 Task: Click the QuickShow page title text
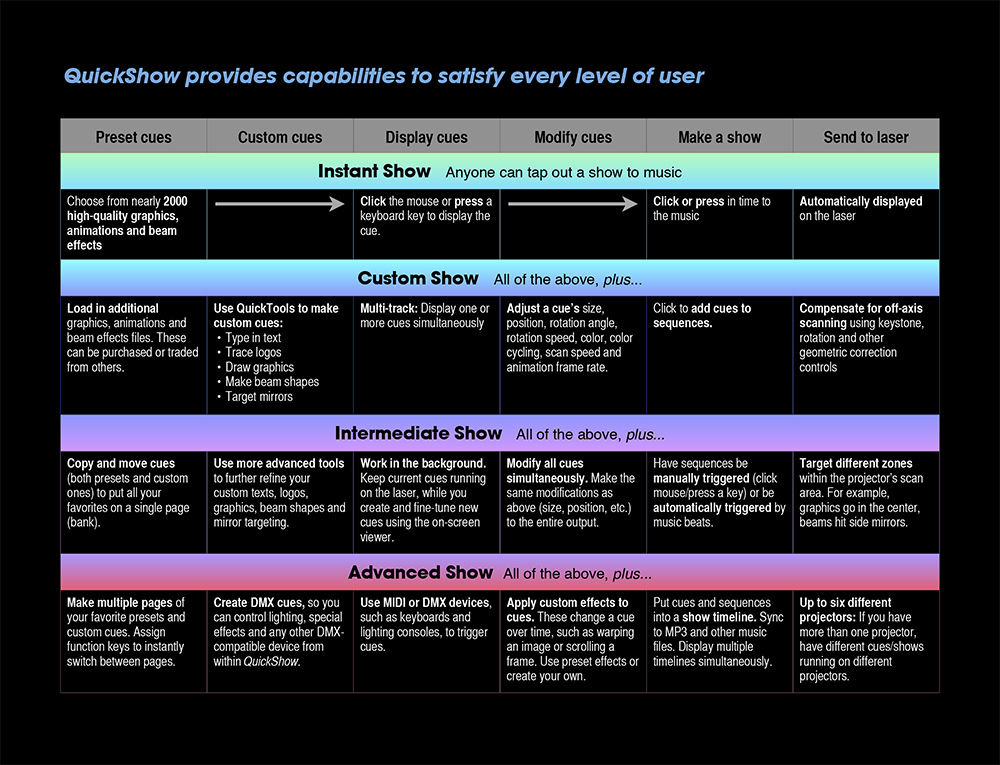pyautogui.click(x=384, y=76)
